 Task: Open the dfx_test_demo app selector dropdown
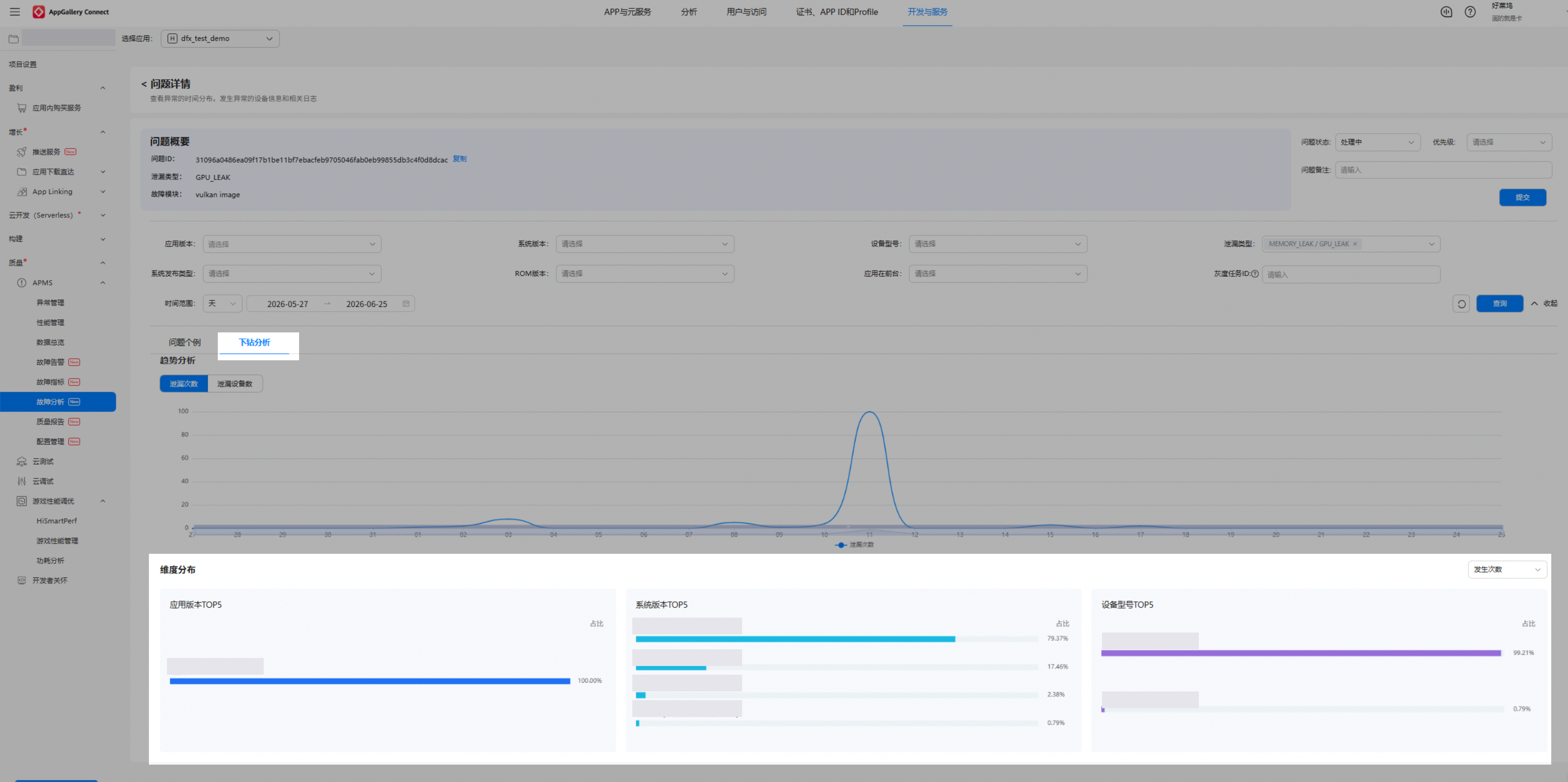point(220,38)
